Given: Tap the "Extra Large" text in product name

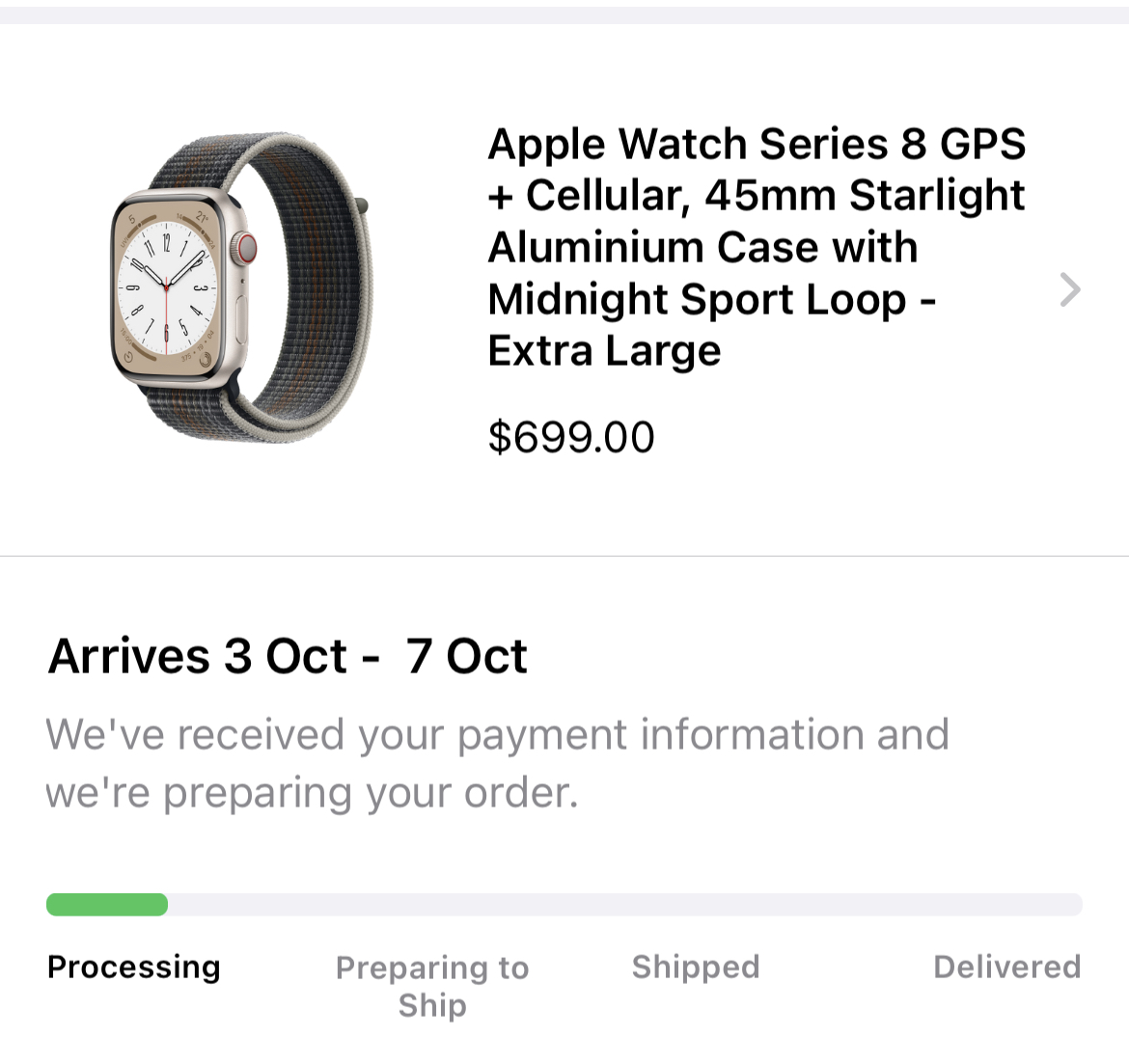Looking at the screenshot, I should [604, 350].
